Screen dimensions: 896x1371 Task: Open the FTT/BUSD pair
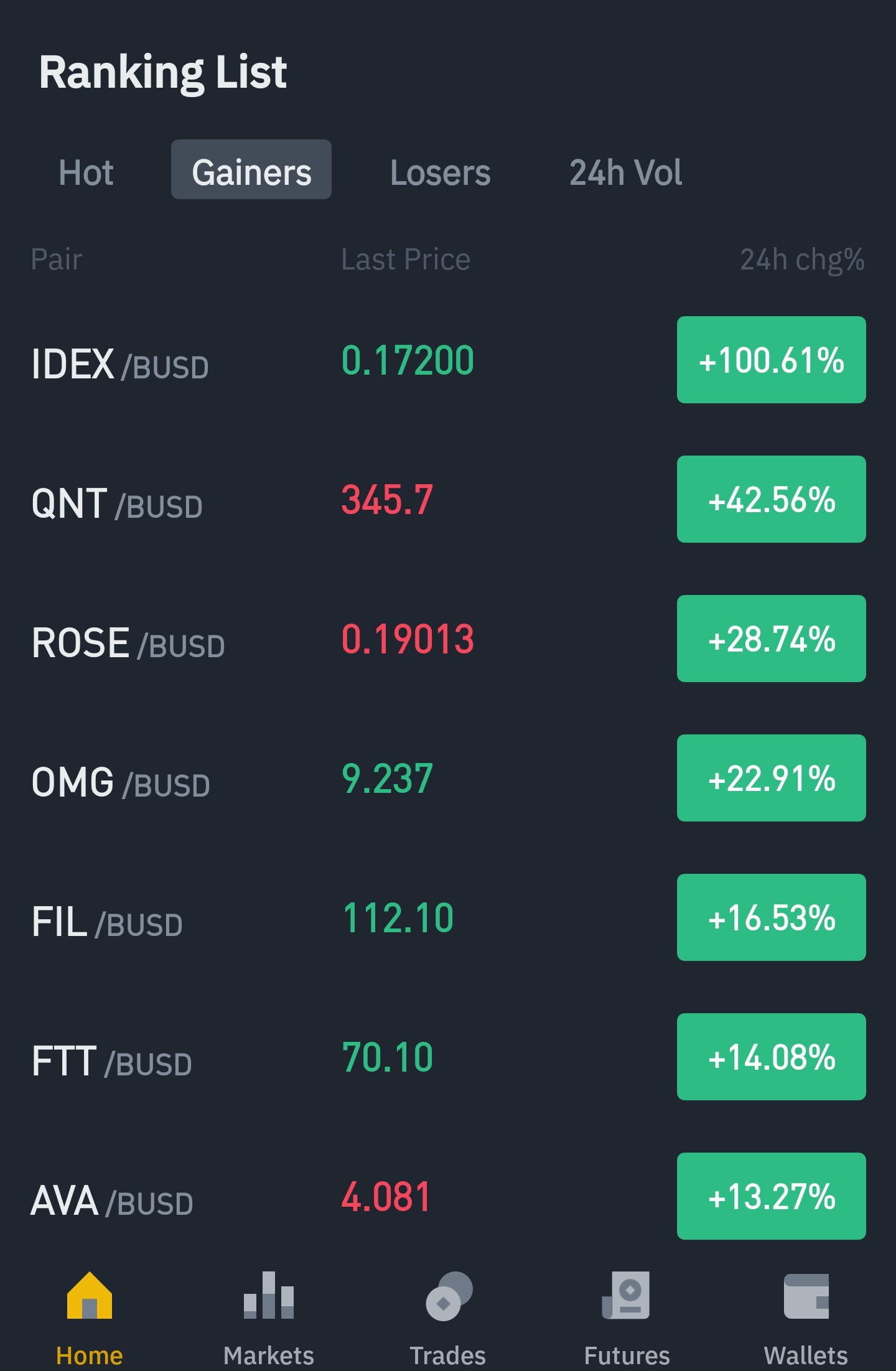(448, 1057)
